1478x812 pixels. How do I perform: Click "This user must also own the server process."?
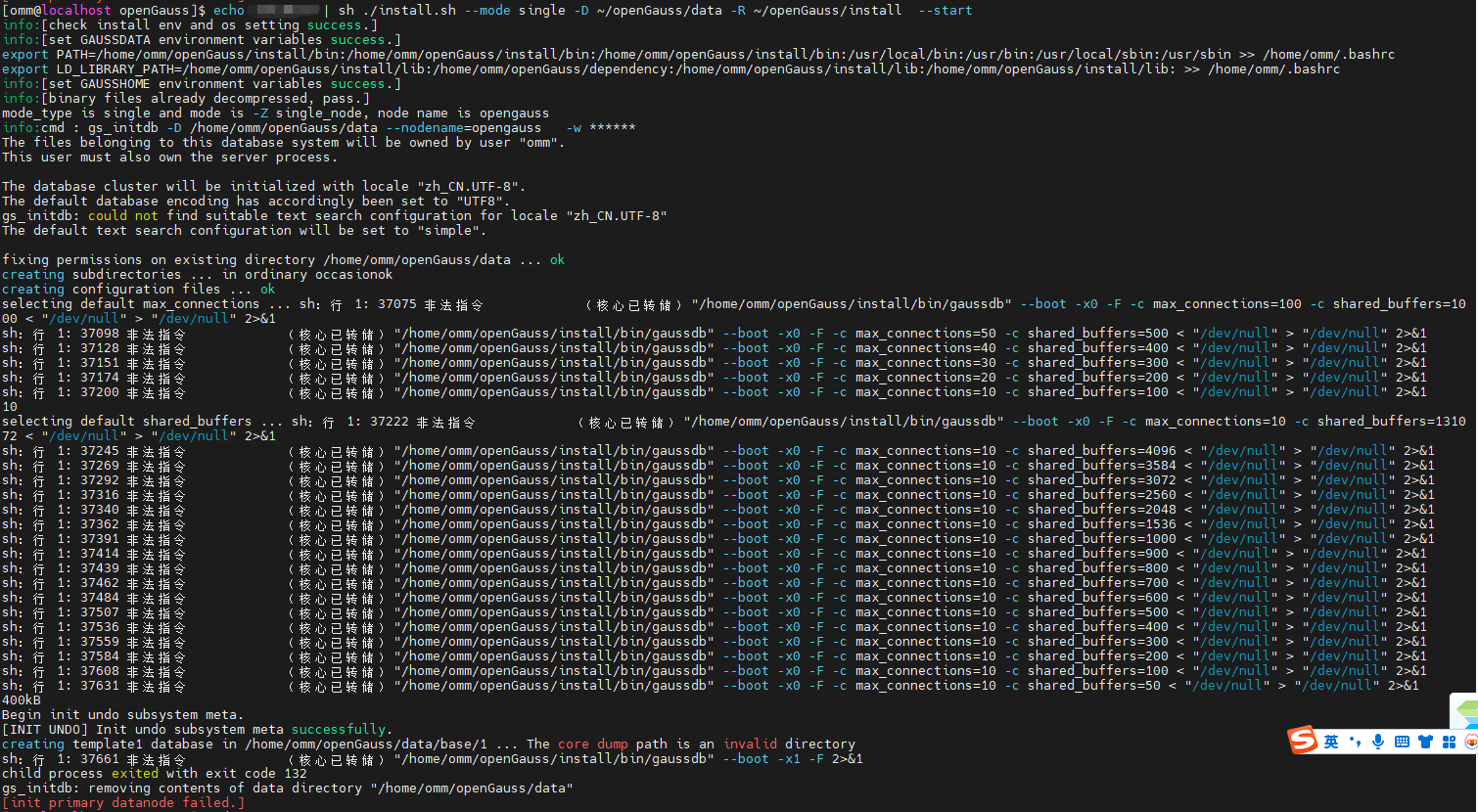(170, 157)
